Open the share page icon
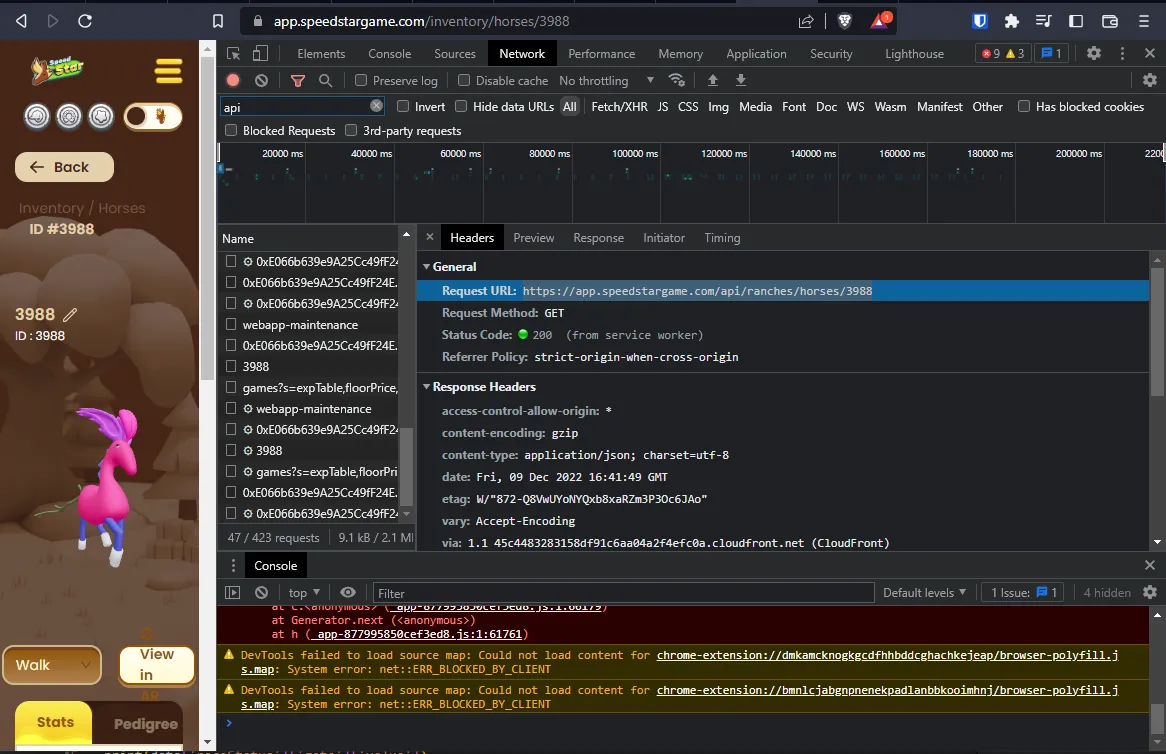 pos(806,22)
